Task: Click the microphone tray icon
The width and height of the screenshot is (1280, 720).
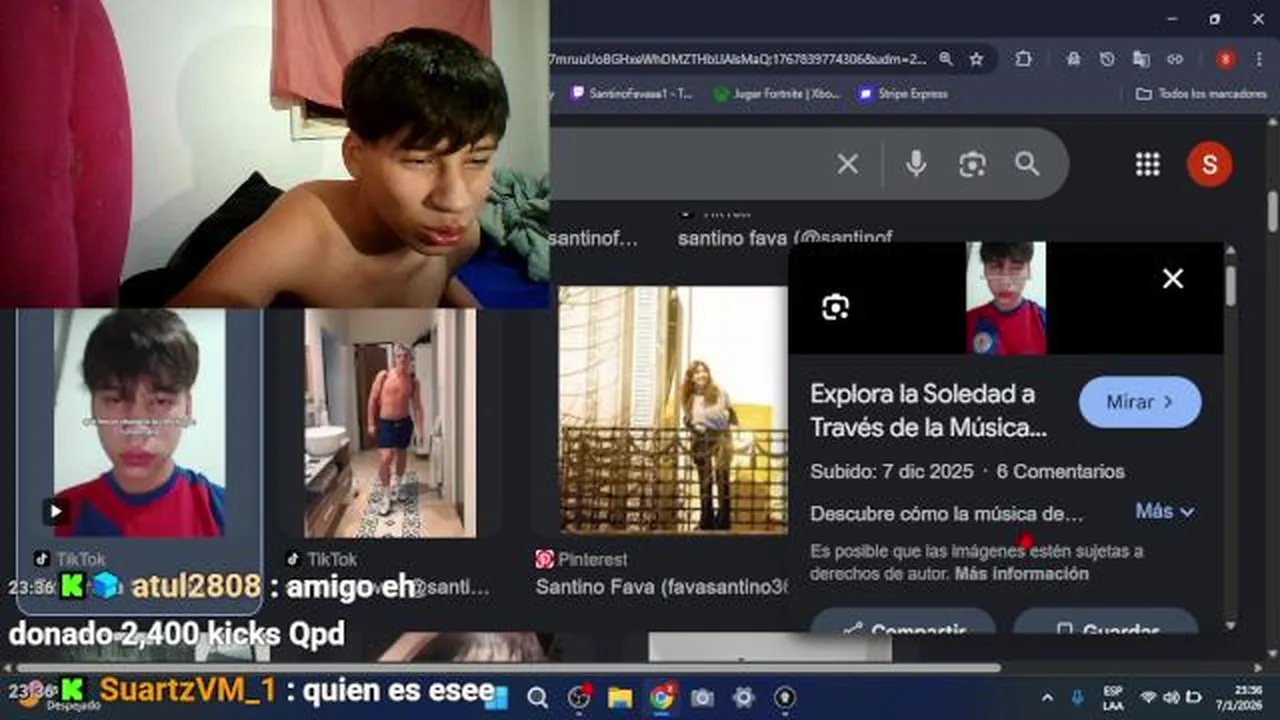Action: (1078, 697)
